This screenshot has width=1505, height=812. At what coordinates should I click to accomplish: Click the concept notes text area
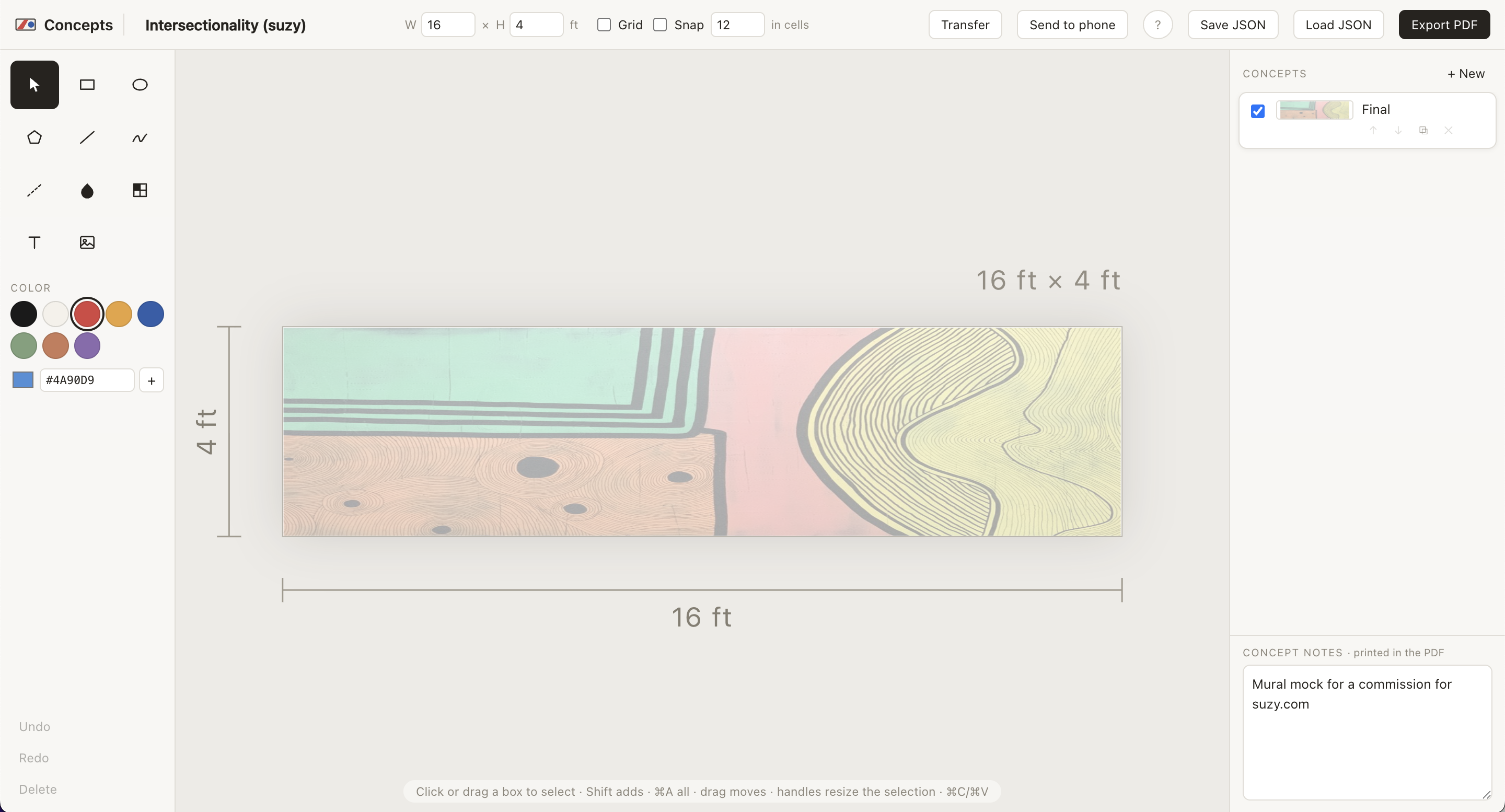(1367, 733)
